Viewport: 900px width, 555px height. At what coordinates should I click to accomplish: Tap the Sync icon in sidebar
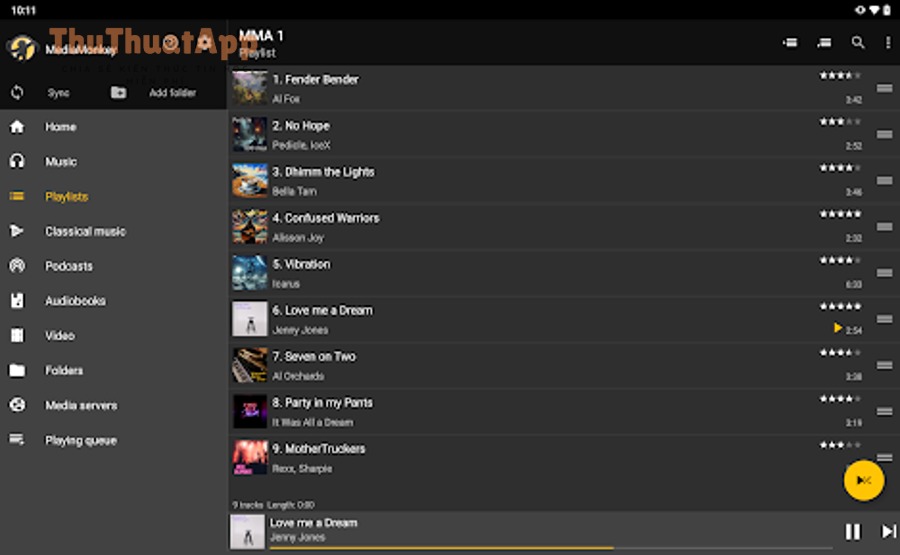point(17,92)
